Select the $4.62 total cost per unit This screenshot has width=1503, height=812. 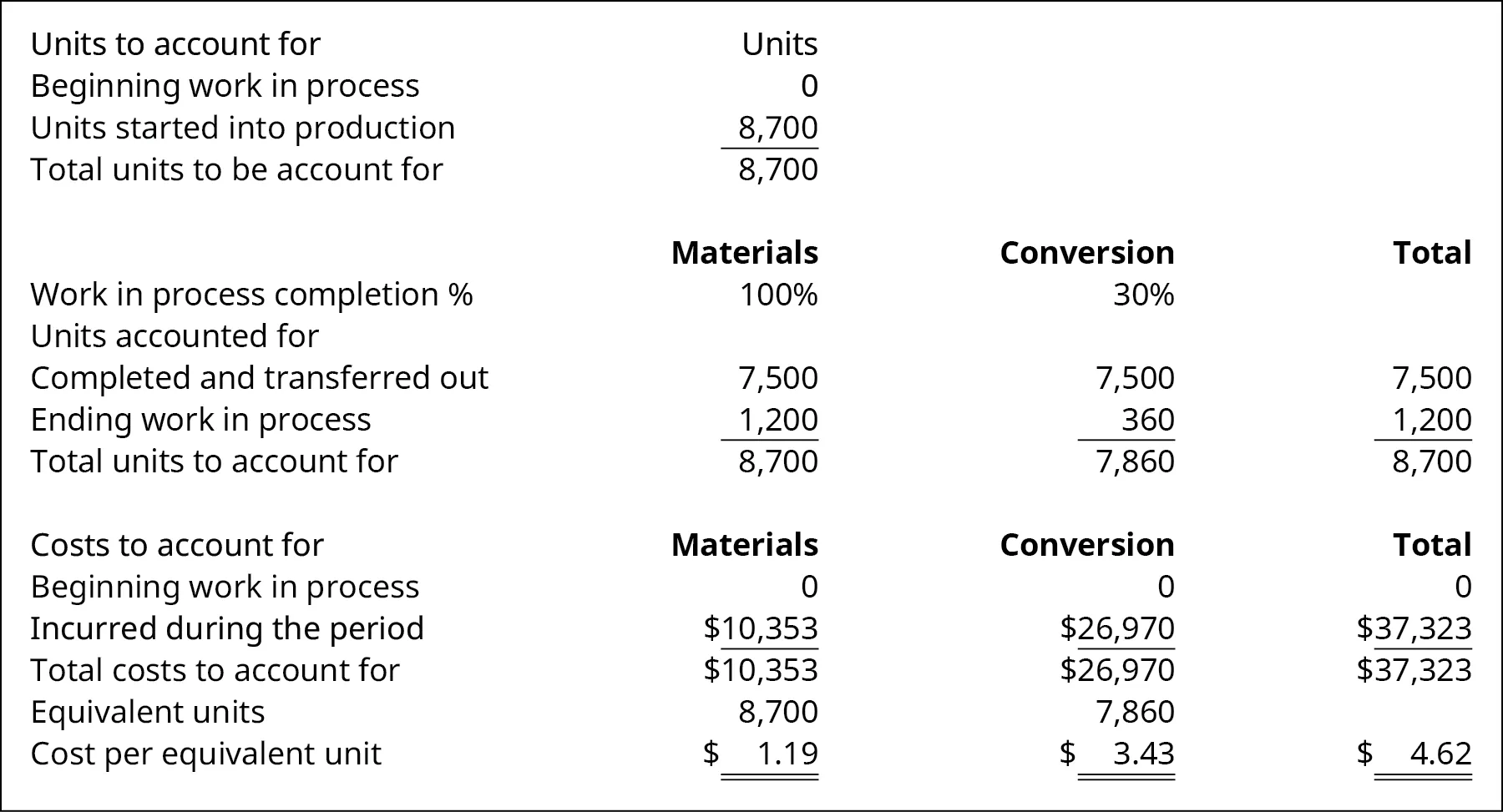[1439, 754]
